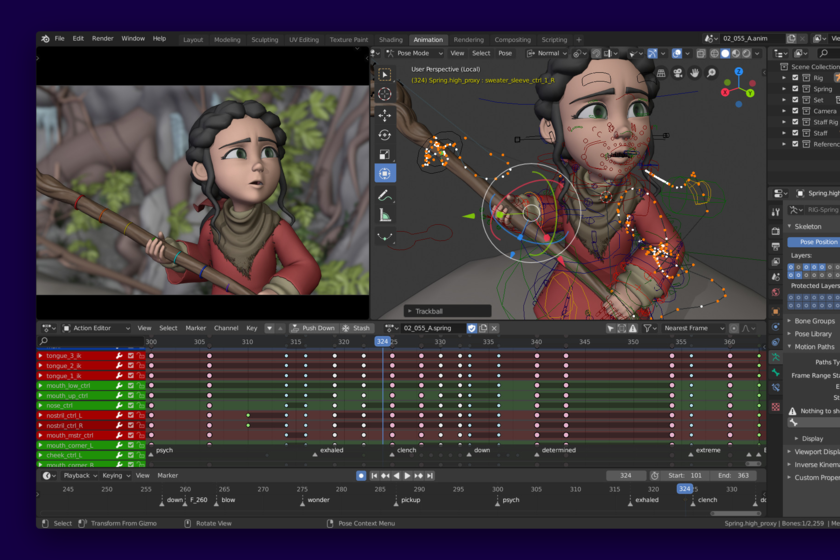The height and width of the screenshot is (560, 840).
Task: Open the Nearest Frame snapping dropdown
Action: coord(692,328)
